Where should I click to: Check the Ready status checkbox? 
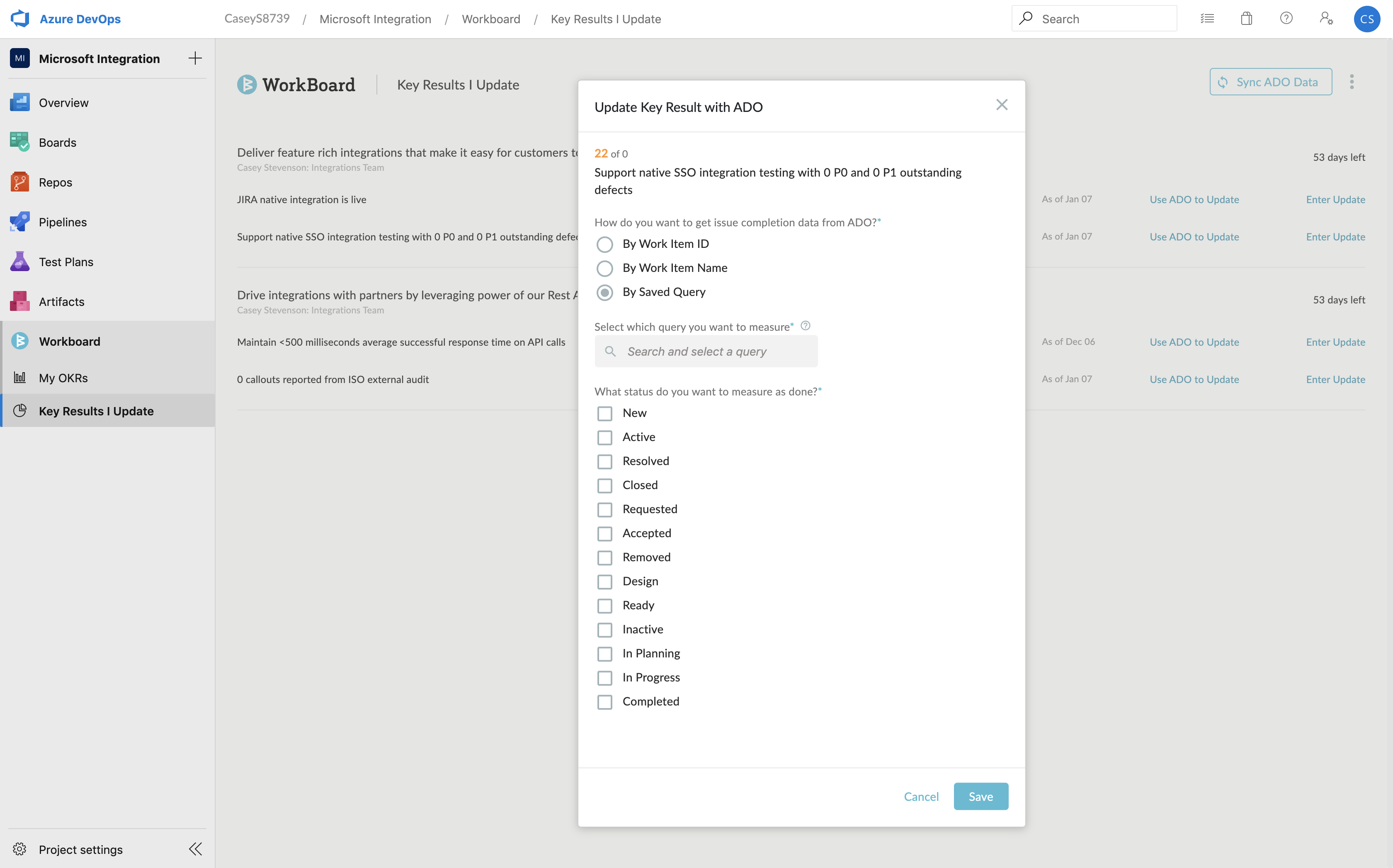click(604, 606)
